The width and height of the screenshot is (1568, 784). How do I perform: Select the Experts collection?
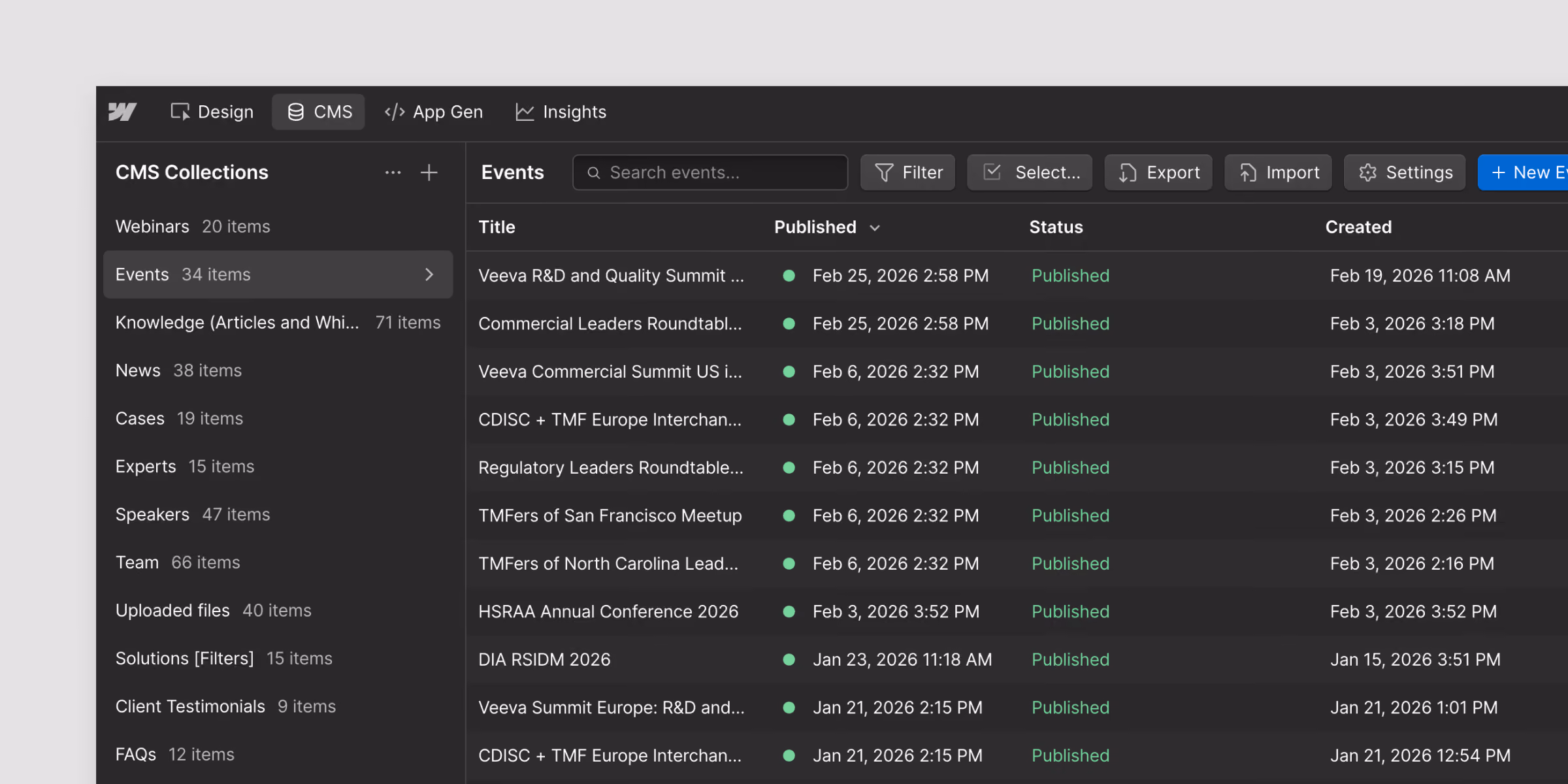point(278,466)
